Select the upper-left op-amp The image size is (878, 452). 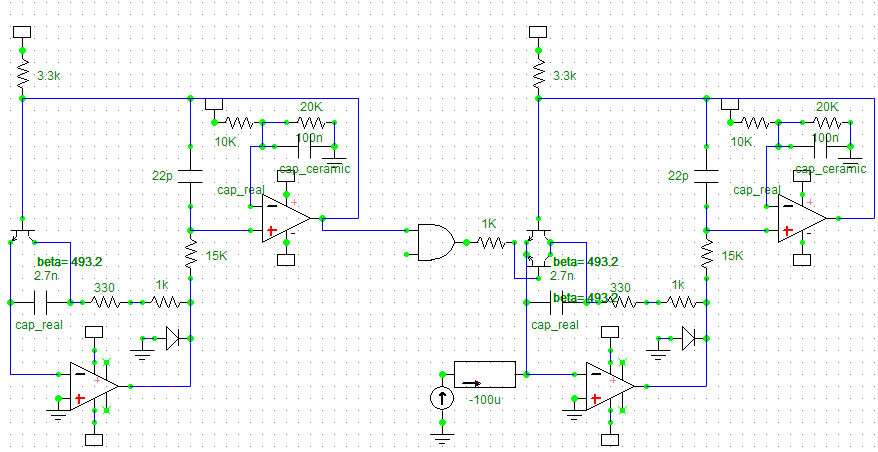pyautogui.click(x=283, y=218)
